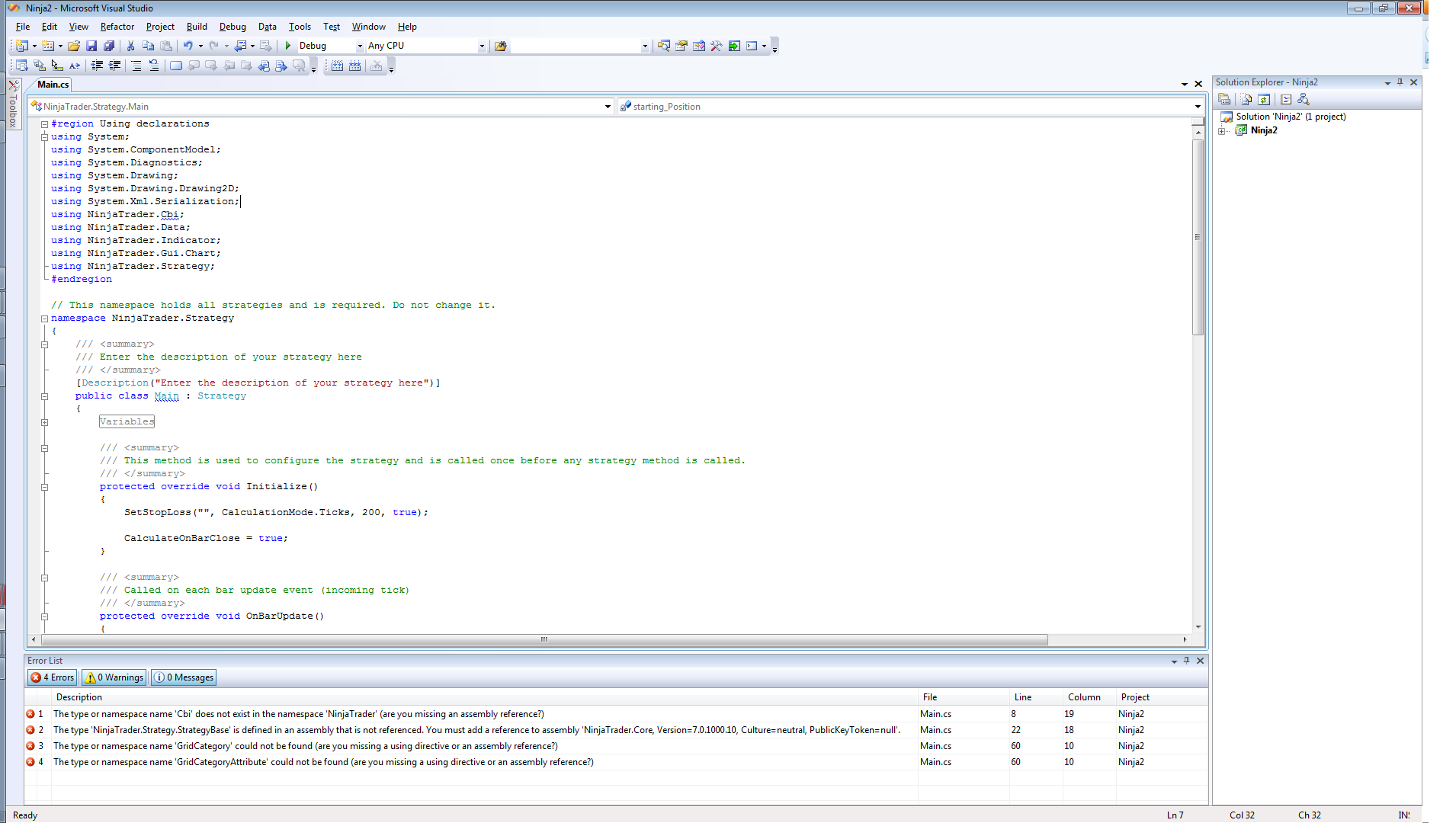Click the Increase Indent icon
1456x823 pixels.
115,66
